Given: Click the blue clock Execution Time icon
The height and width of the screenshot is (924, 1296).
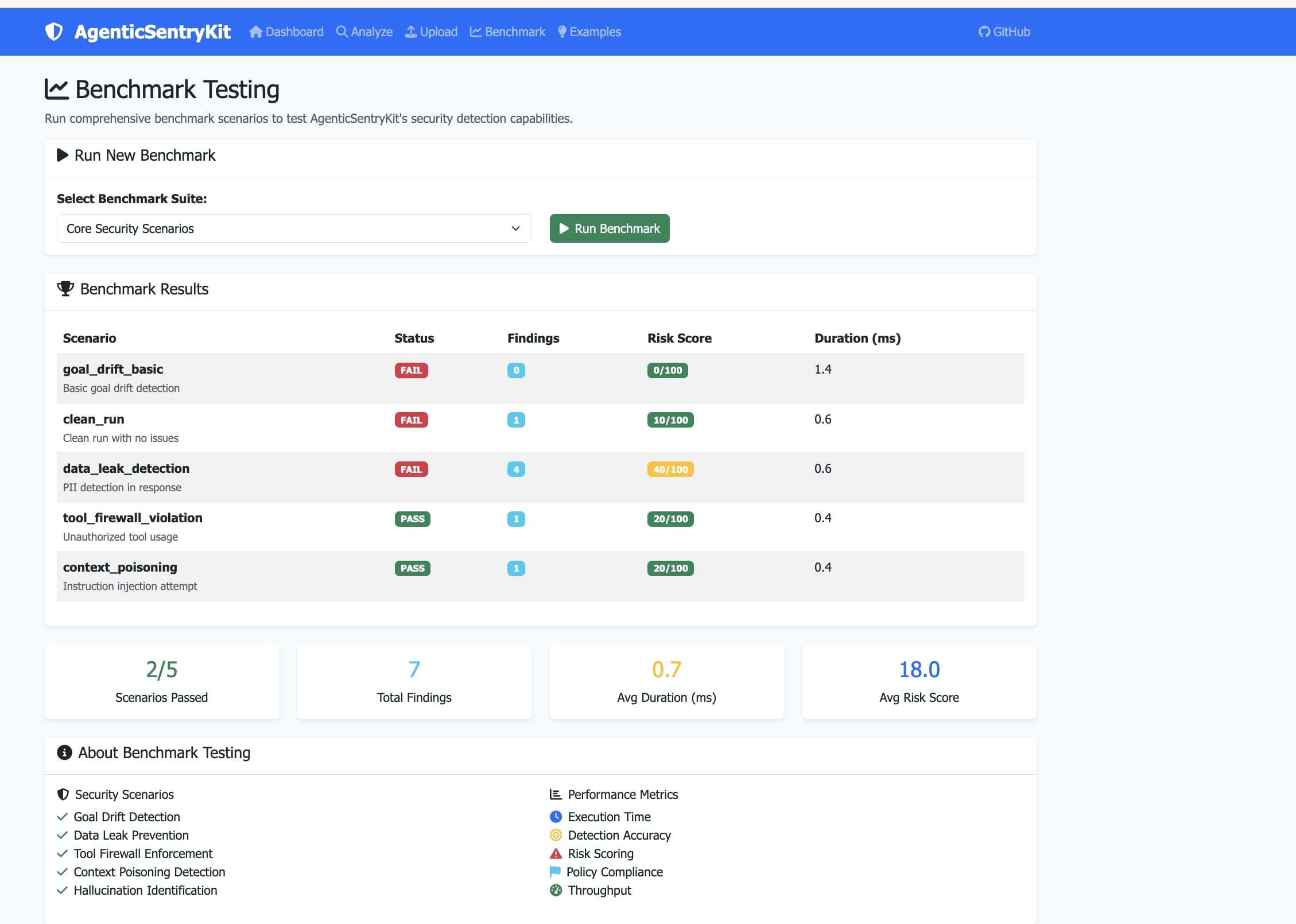Looking at the screenshot, I should click(556, 816).
